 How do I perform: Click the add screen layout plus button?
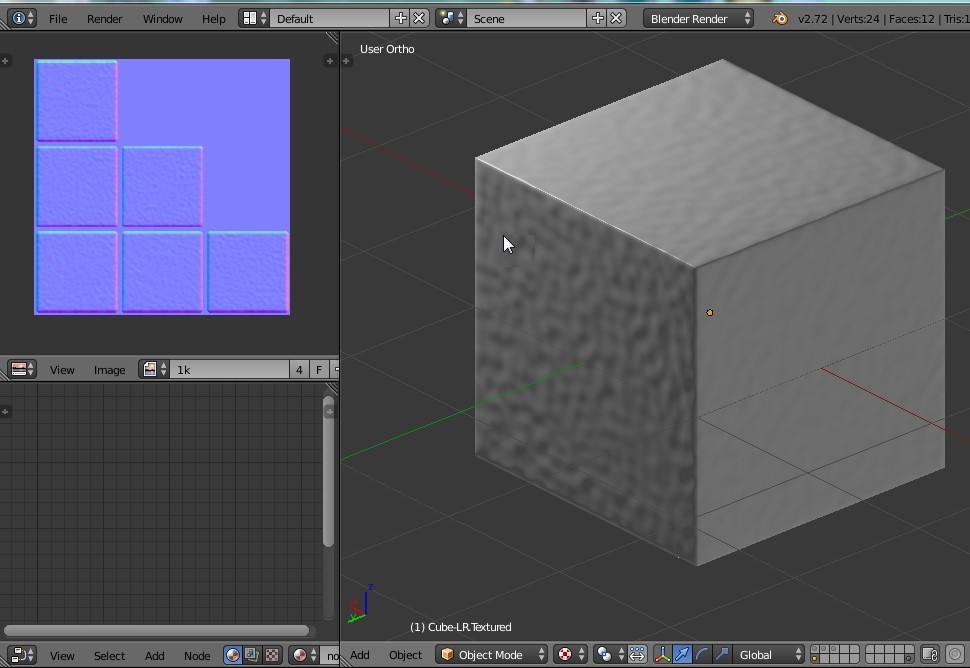tap(400, 18)
